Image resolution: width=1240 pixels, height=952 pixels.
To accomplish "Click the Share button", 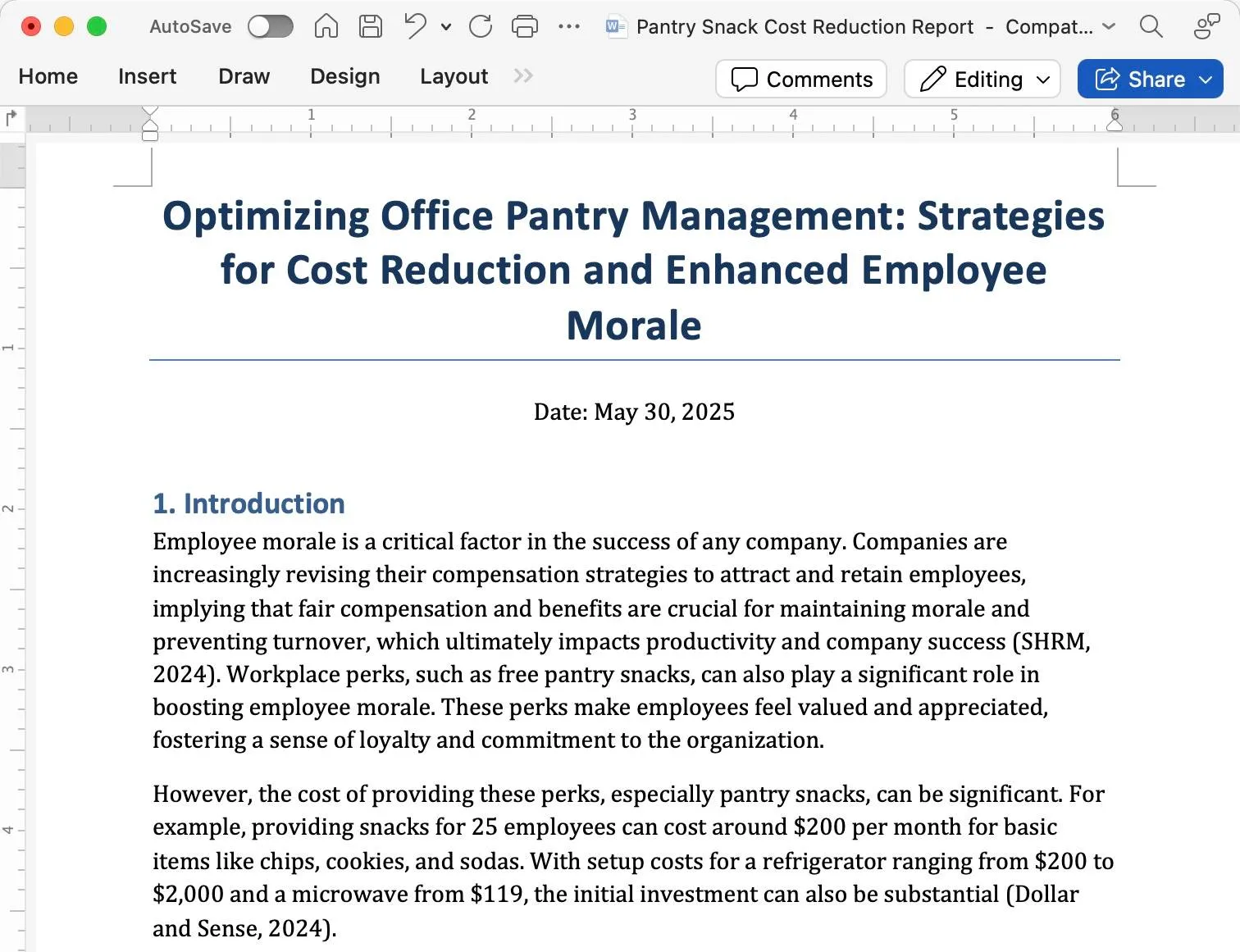I will tap(1150, 79).
